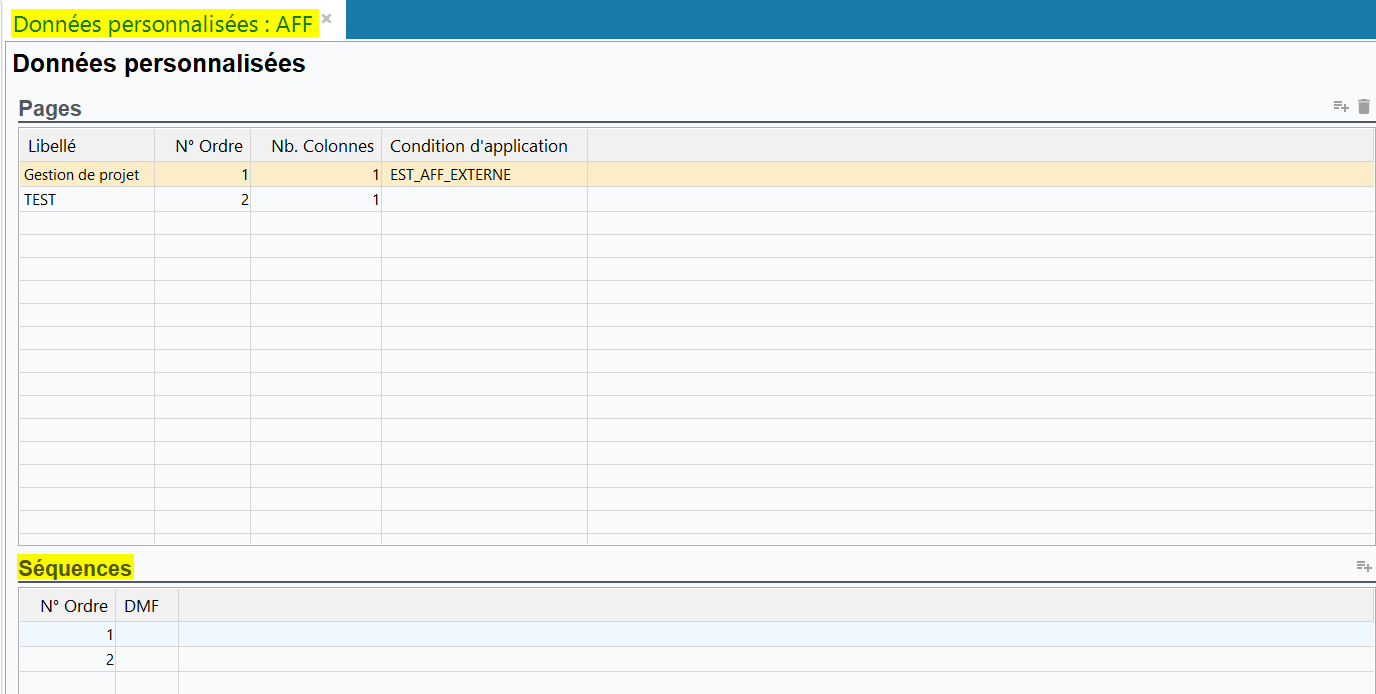Select sequence row with N° Ordre 1

point(68,634)
